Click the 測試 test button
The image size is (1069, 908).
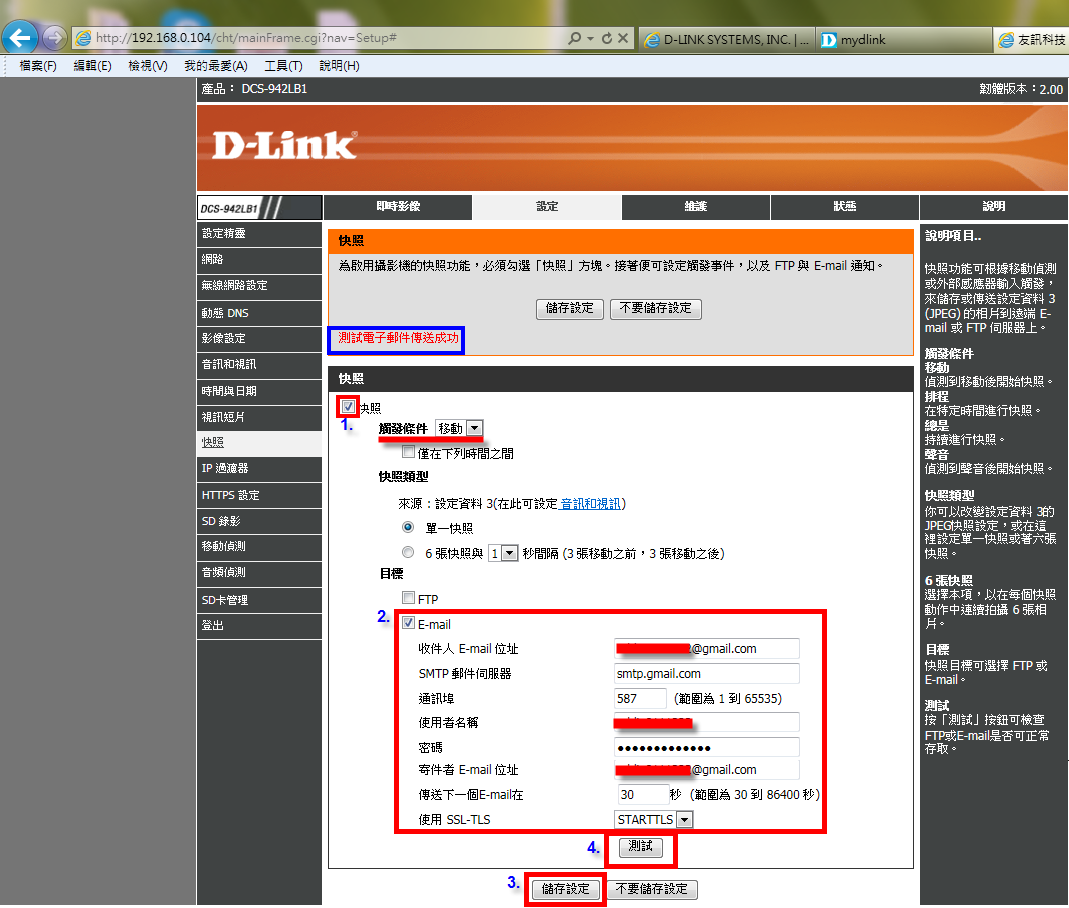[x=640, y=847]
